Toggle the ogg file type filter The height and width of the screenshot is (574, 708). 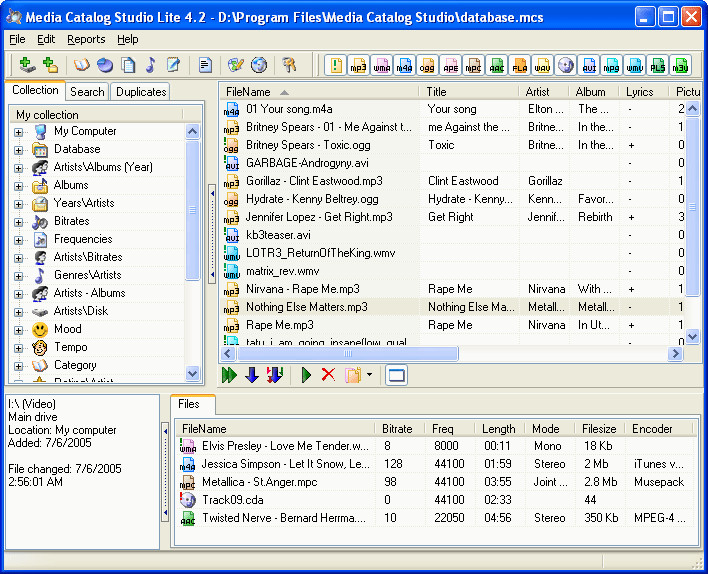pos(427,65)
